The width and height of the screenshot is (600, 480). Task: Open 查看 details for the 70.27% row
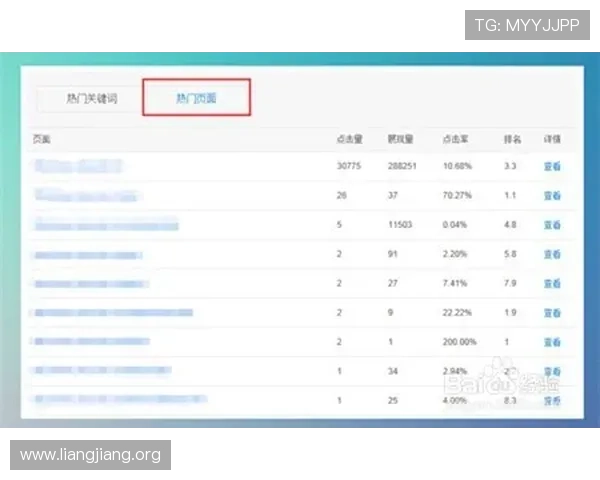(x=552, y=196)
